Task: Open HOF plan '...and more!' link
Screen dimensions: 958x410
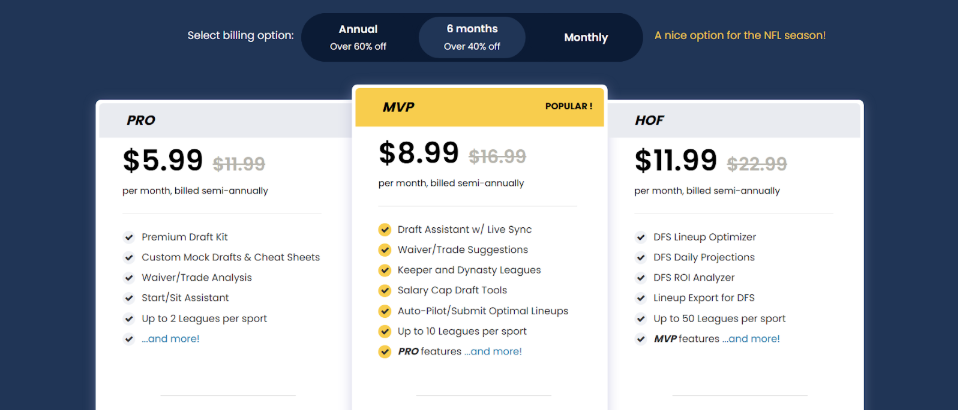Action: pos(751,339)
